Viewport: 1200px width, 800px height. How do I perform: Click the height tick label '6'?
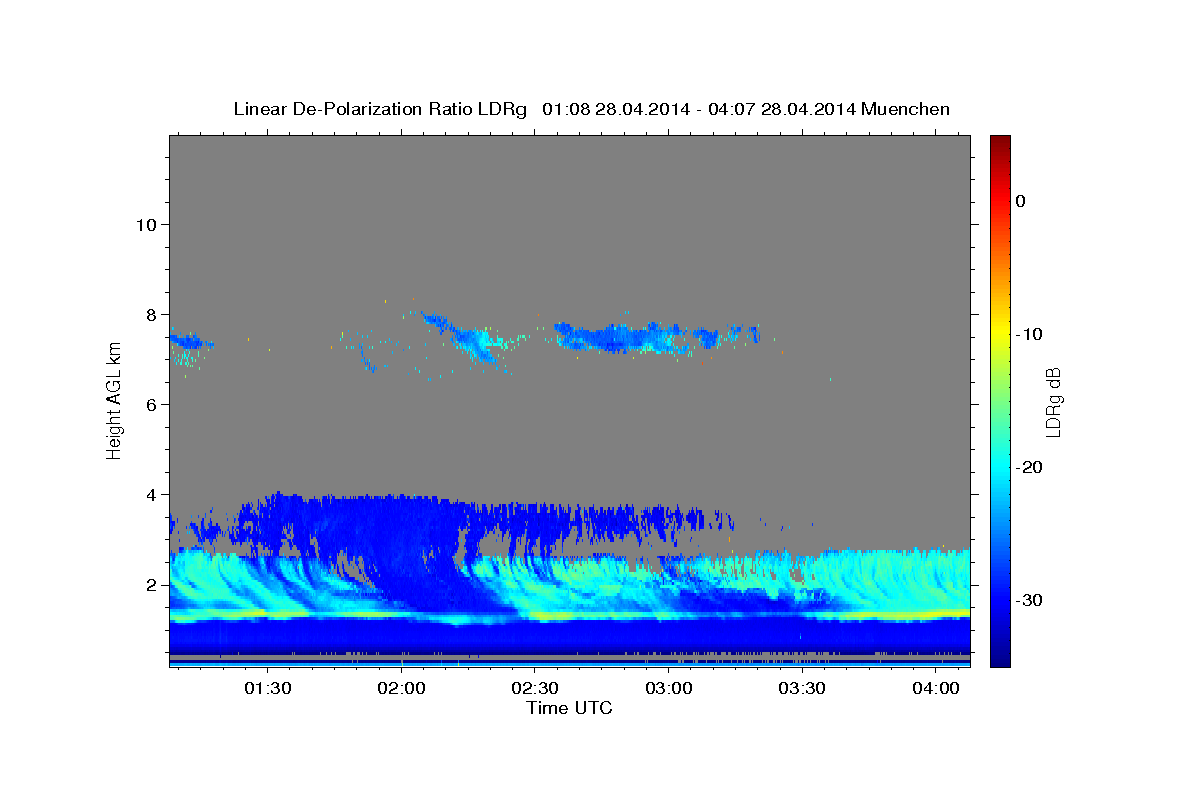click(150, 404)
